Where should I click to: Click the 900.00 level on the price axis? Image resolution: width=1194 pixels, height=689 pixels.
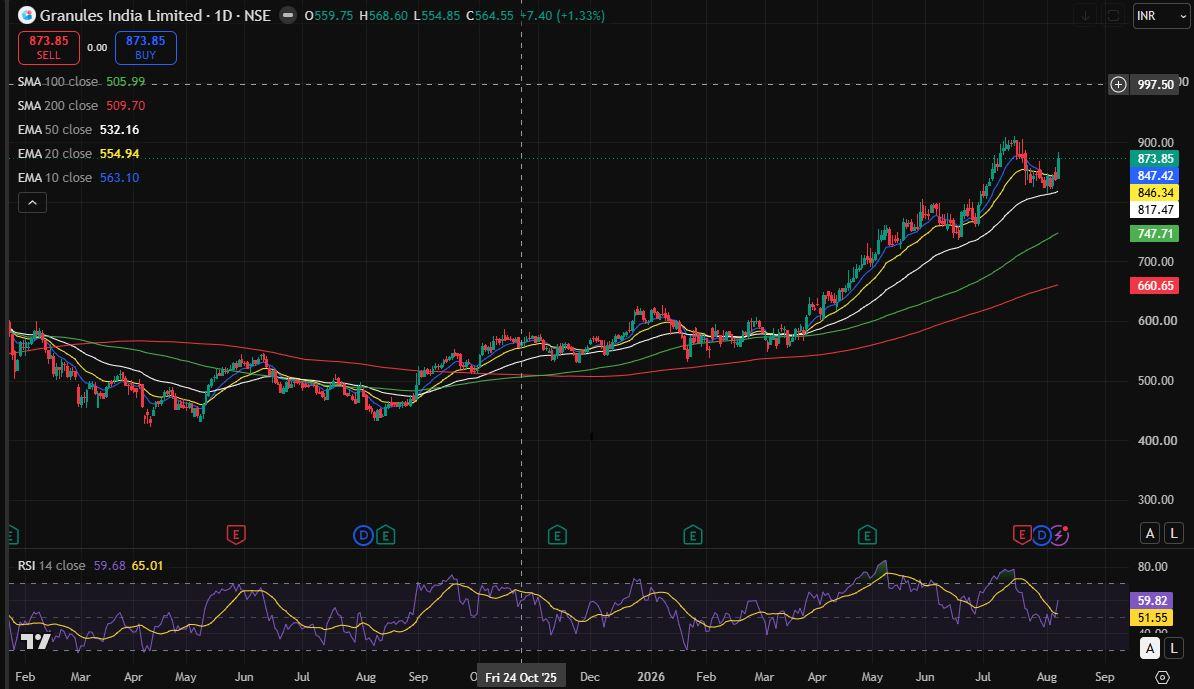pyautogui.click(x=1155, y=142)
